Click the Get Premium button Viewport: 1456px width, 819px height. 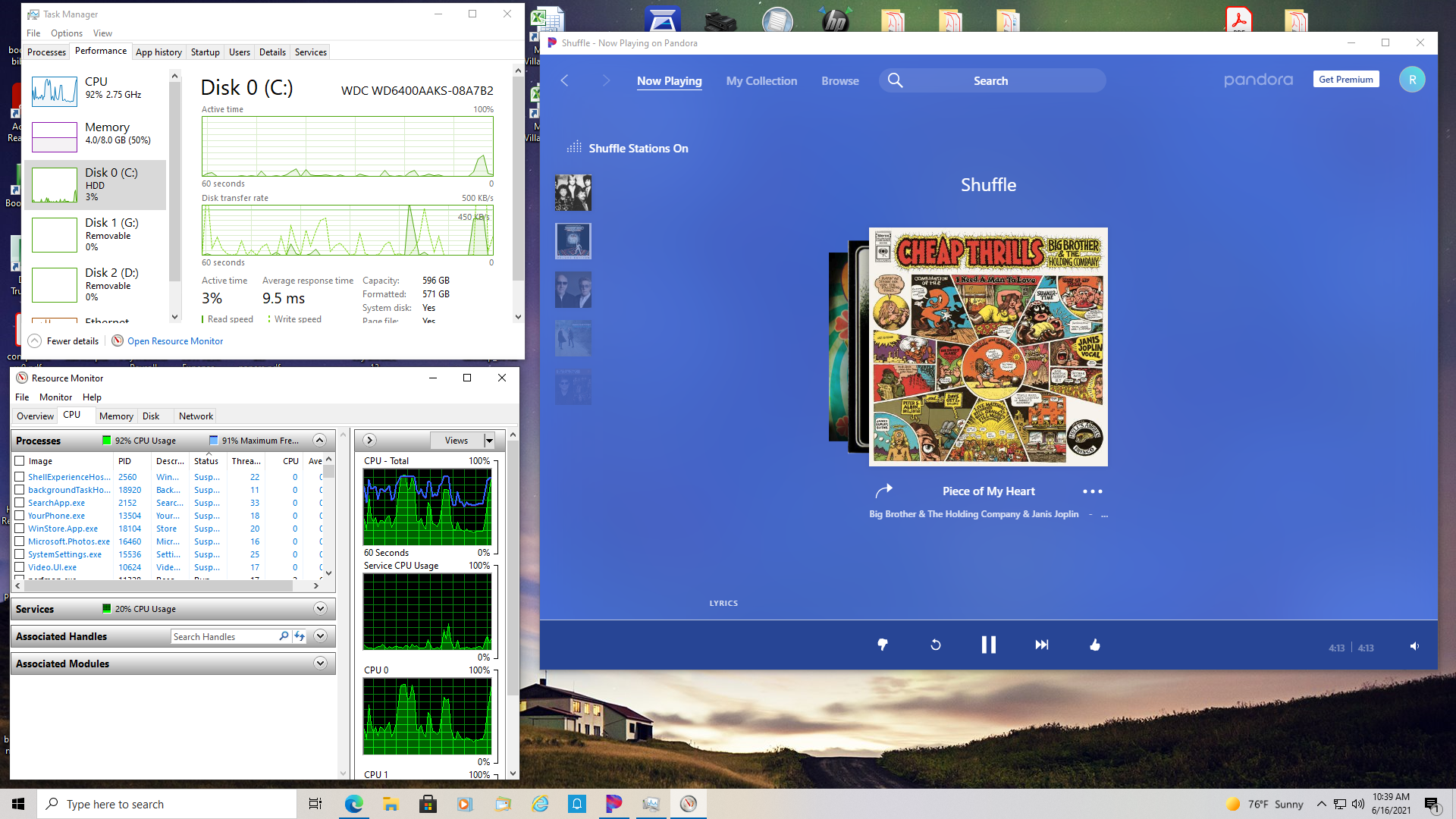[1345, 80]
